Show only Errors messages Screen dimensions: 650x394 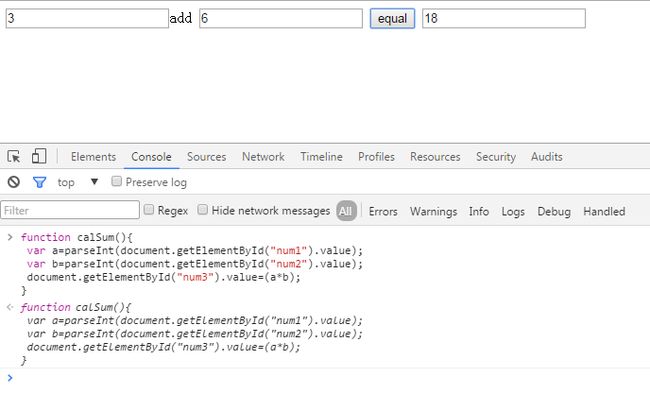[383, 212]
